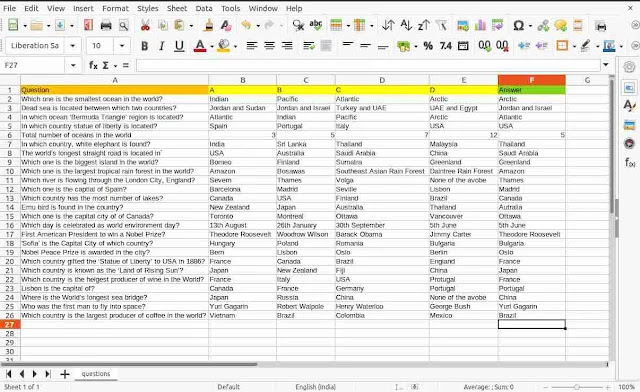Viewport: 640px width, 392px height.
Task: Toggle Italic formatting
Action: point(162,46)
